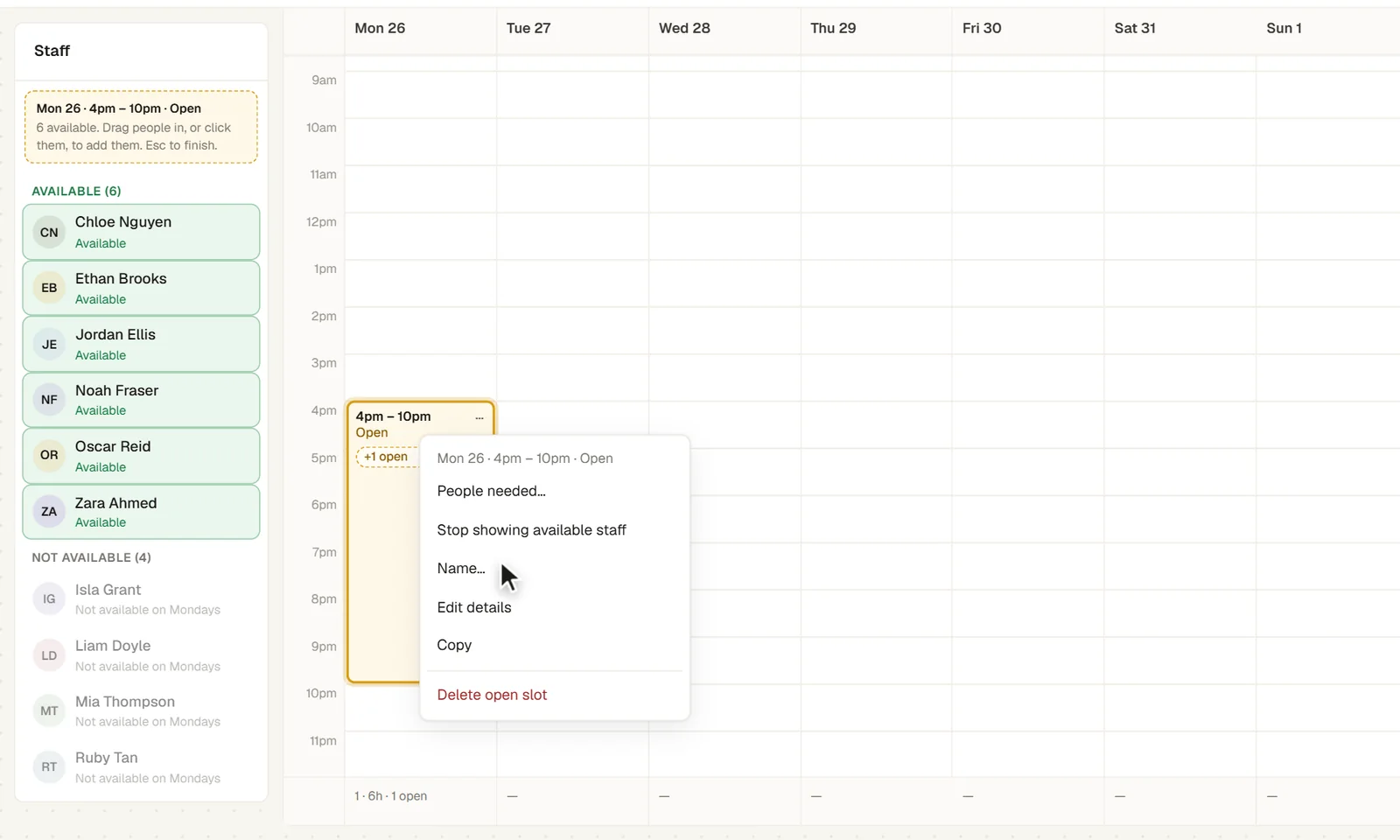Select Edit details menu entry
Image resolution: width=1400 pixels, height=840 pixels.
point(555,607)
